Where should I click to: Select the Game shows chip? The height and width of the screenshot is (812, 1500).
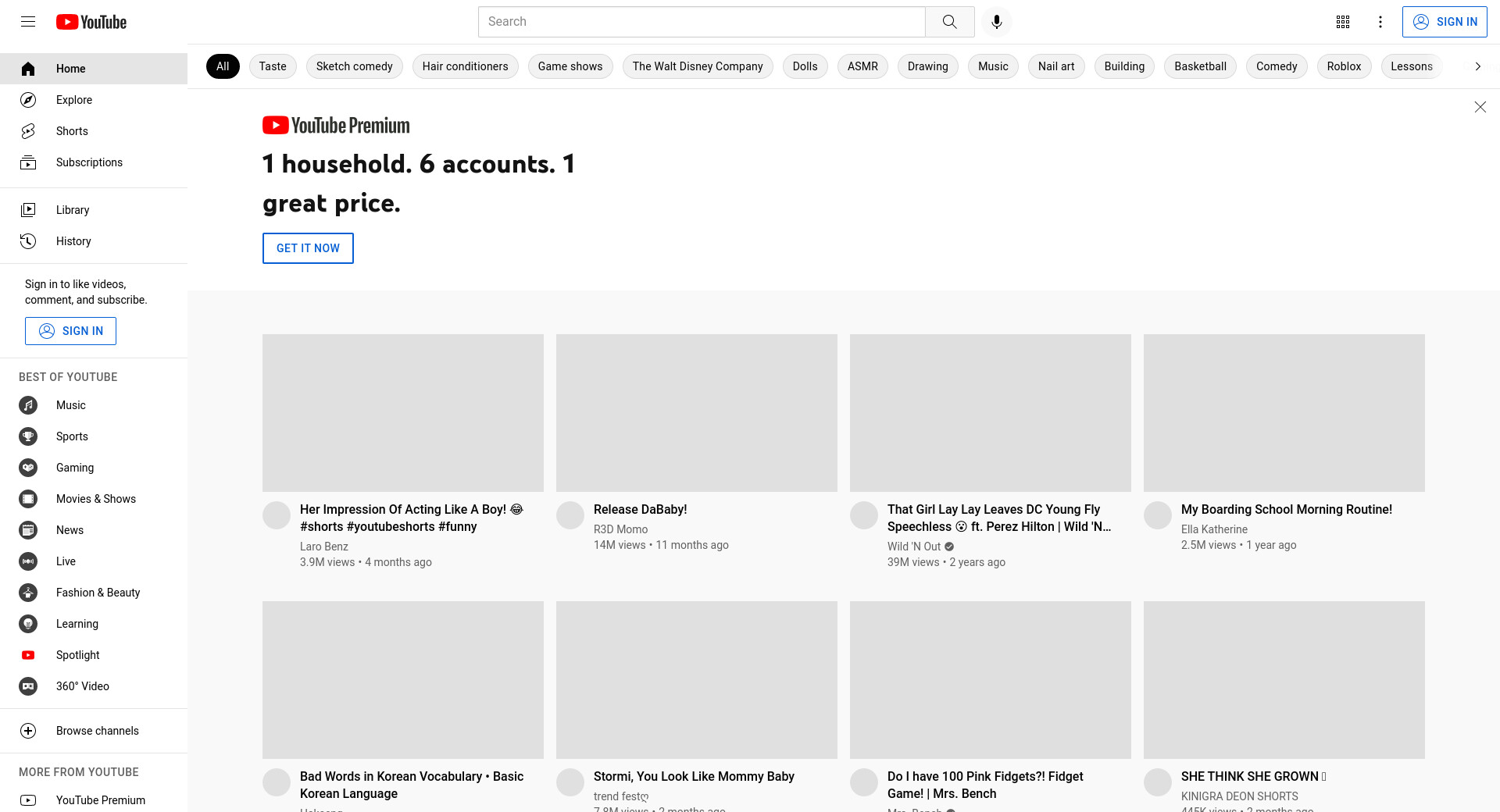pyautogui.click(x=570, y=66)
